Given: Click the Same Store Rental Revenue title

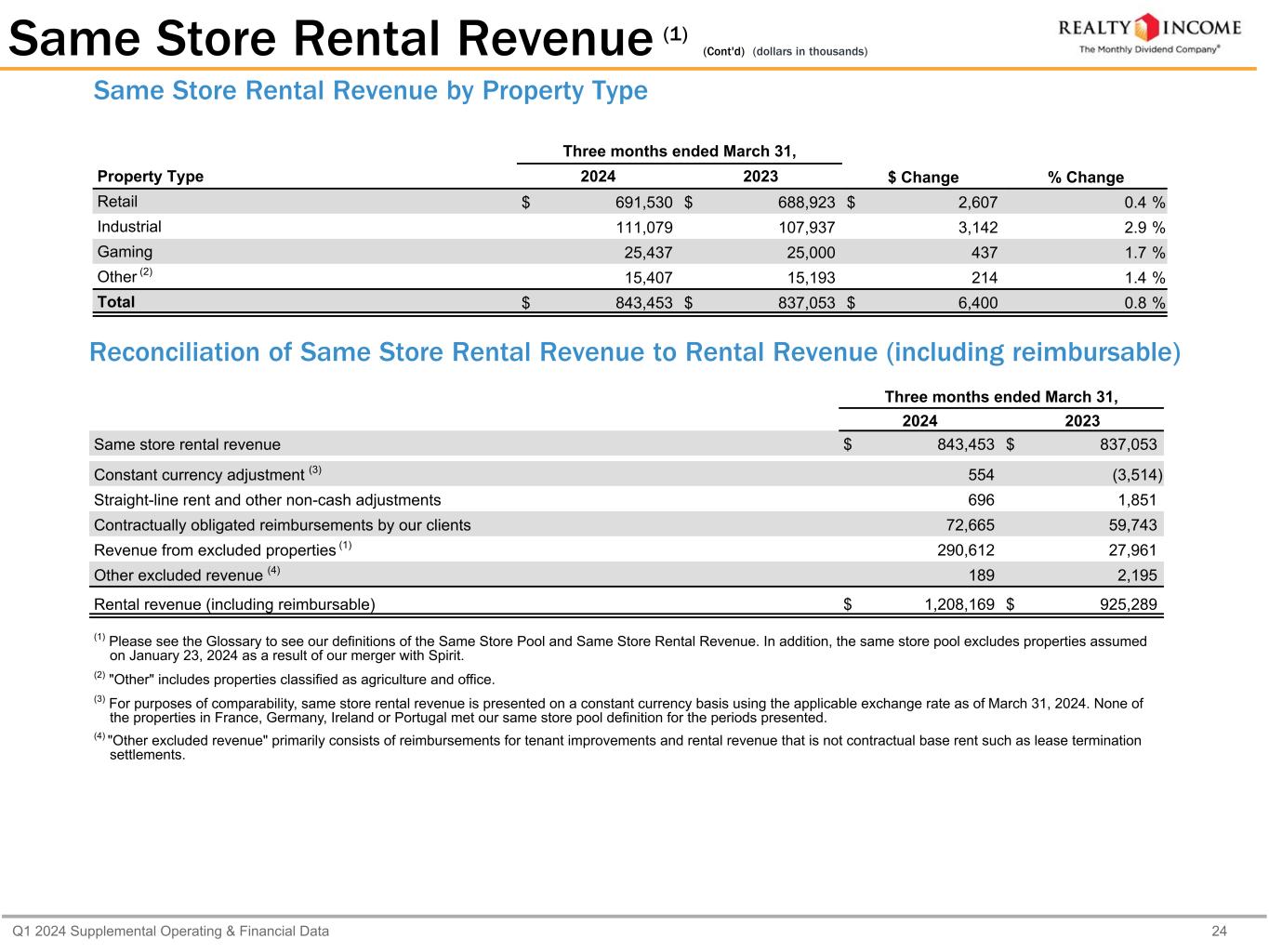Looking at the screenshot, I should tap(331, 39).
